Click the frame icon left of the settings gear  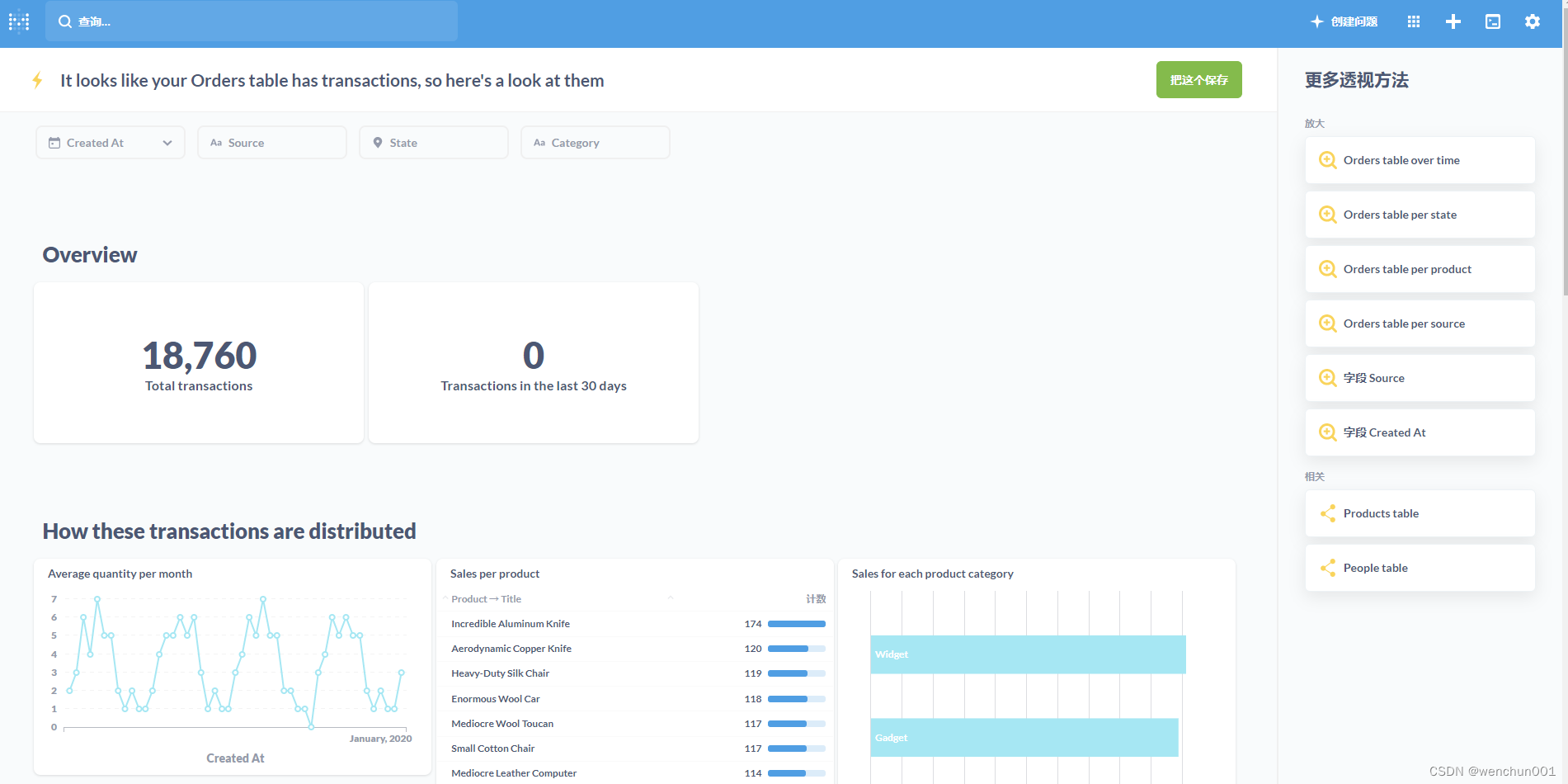(x=1492, y=21)
